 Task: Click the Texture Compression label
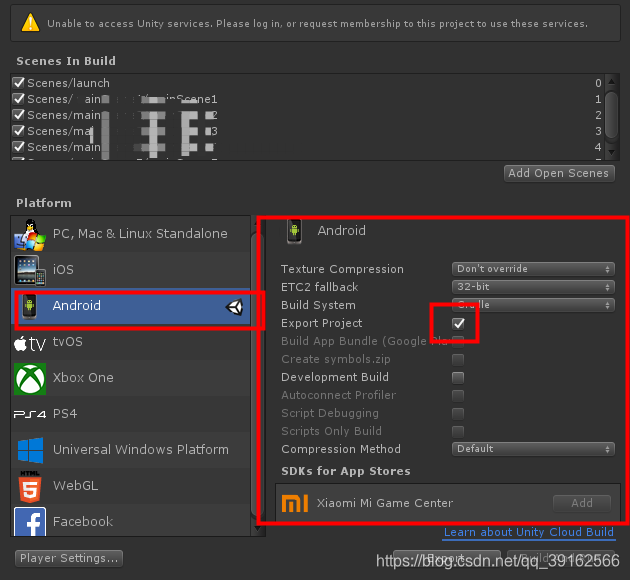click(x=342, y=269)
